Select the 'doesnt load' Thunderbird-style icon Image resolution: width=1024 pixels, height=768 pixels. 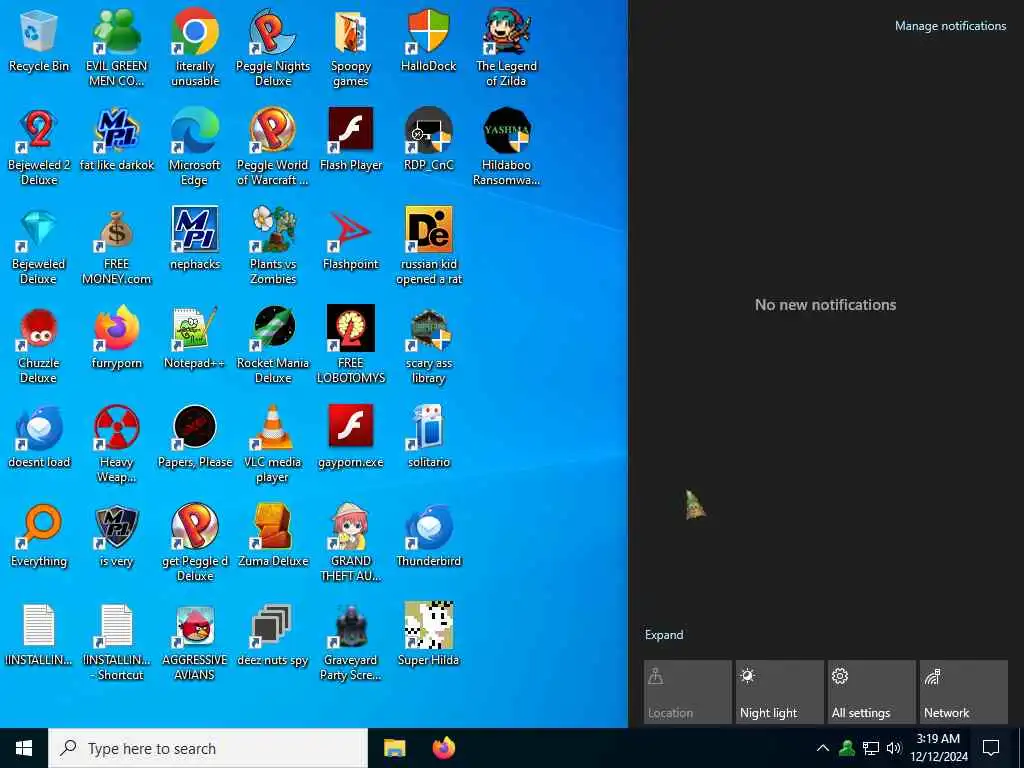coord(39,437)
